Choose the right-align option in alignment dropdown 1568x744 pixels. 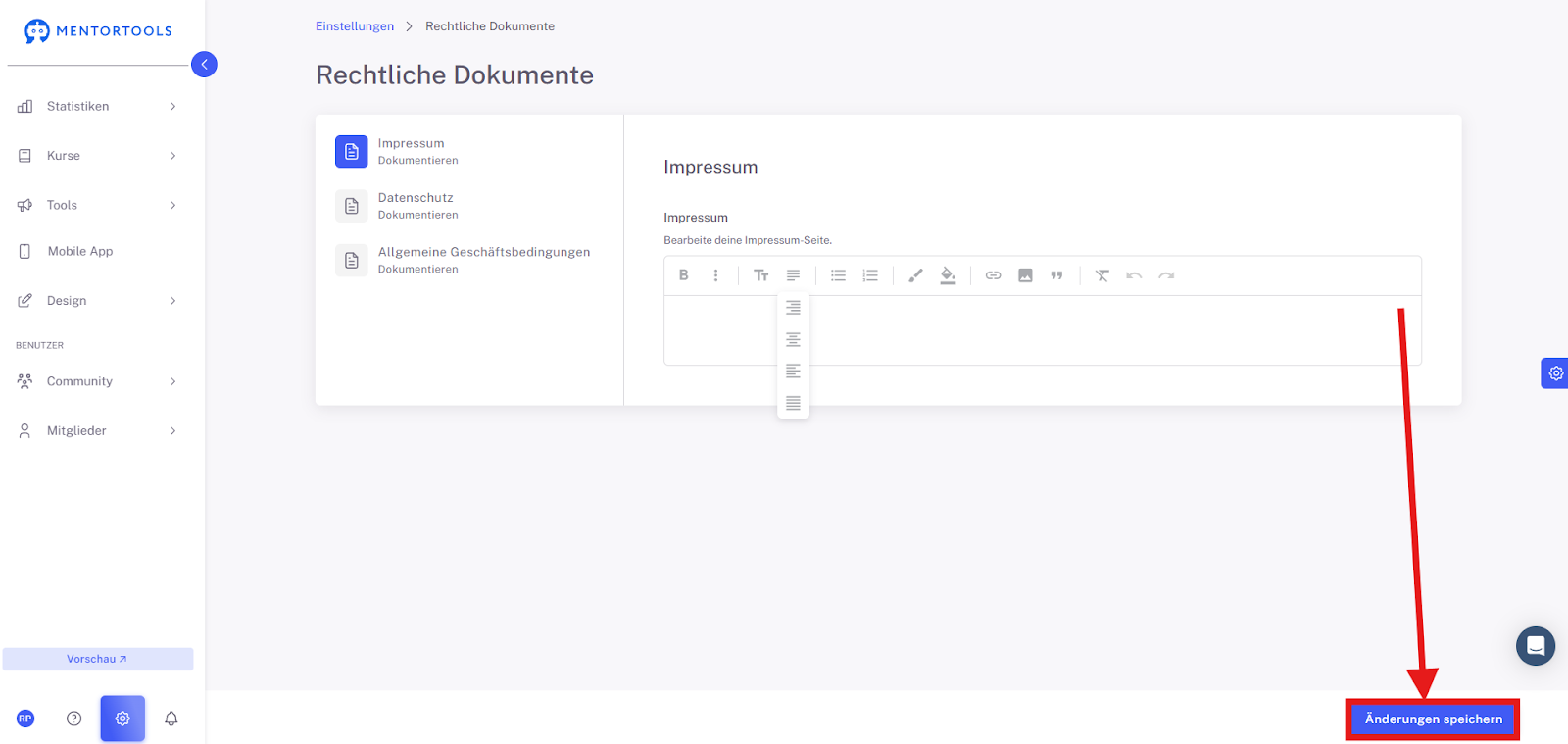coord(793,308)
